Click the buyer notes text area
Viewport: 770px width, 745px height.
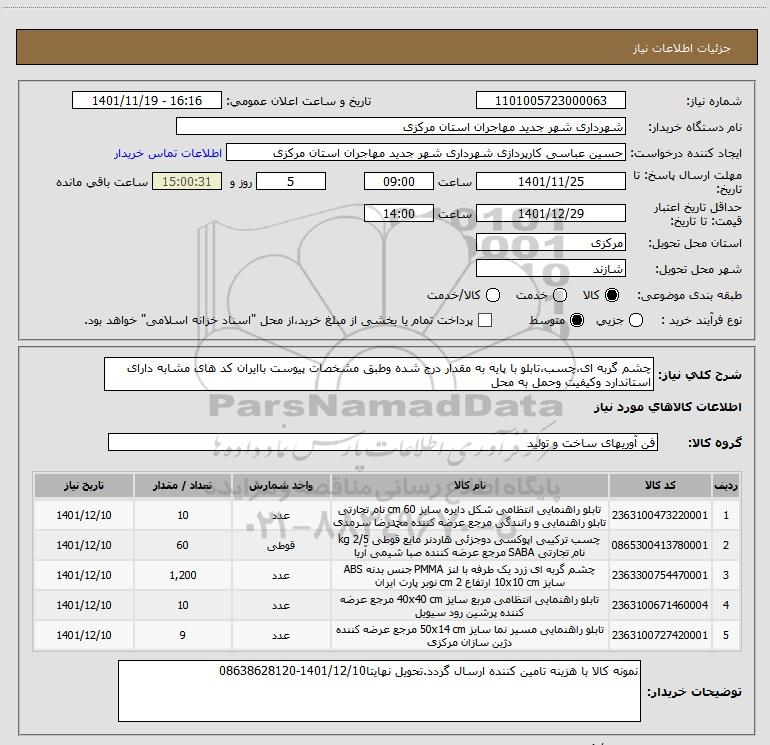point(379,691)
